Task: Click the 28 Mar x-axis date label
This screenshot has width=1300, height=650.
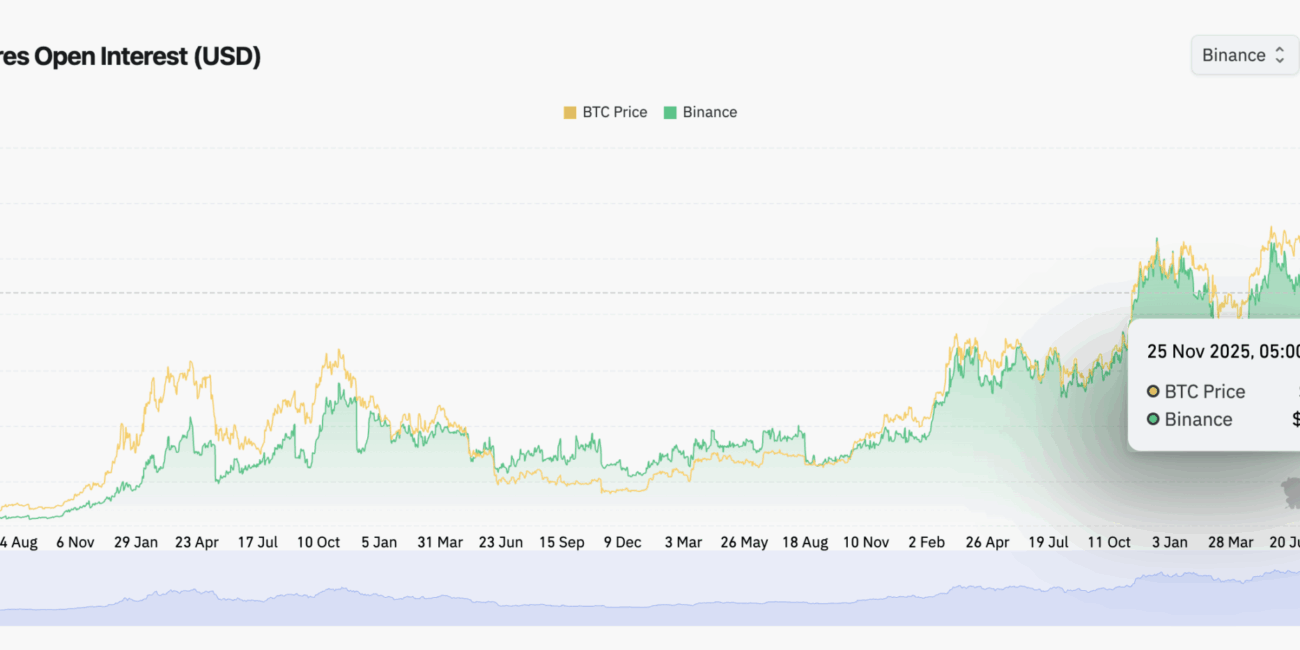Action: point(1230,542)
